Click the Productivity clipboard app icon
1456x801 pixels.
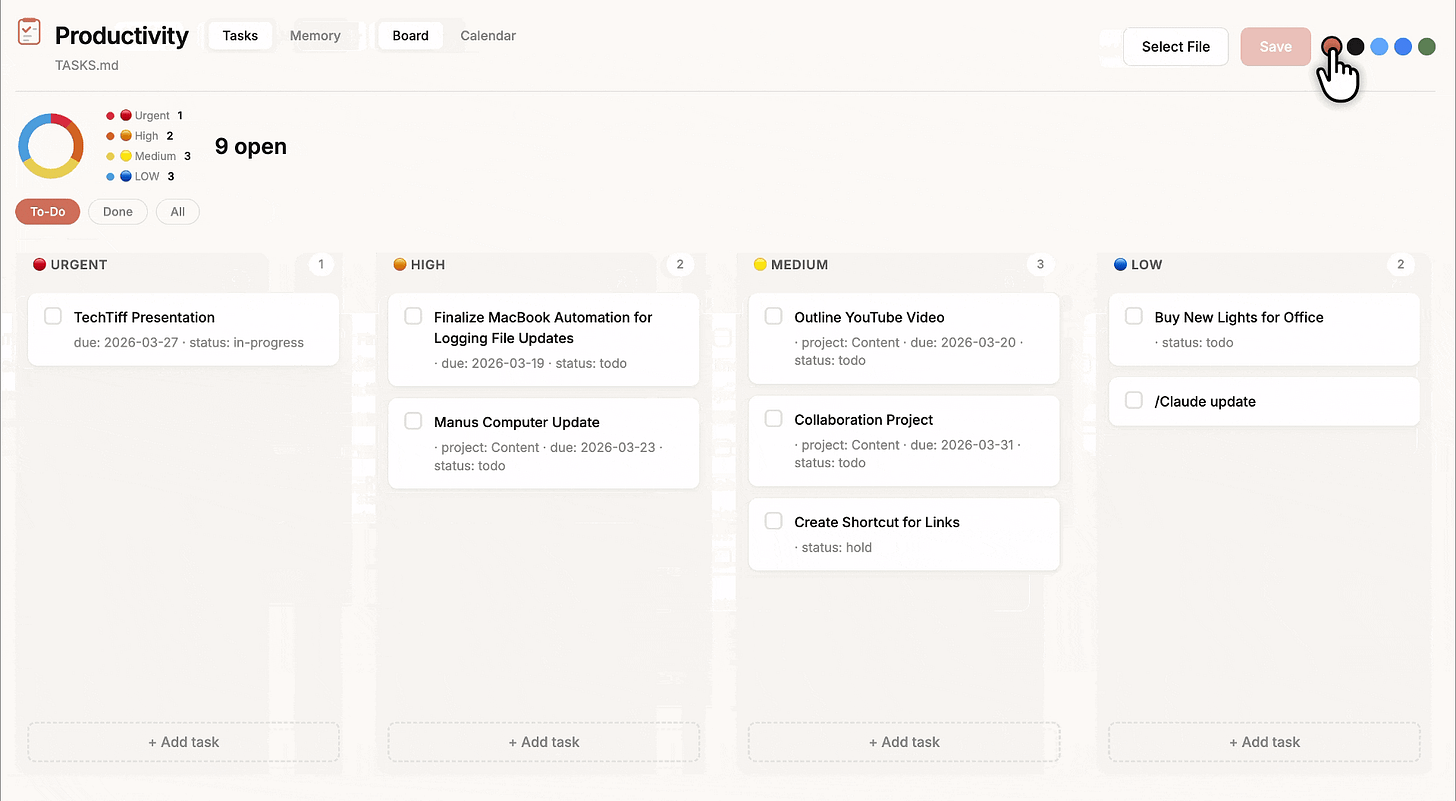[29, 31]
